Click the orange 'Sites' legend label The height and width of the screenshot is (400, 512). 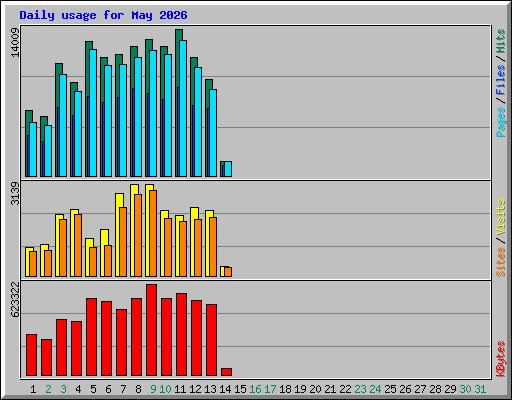tap(501, 262)
